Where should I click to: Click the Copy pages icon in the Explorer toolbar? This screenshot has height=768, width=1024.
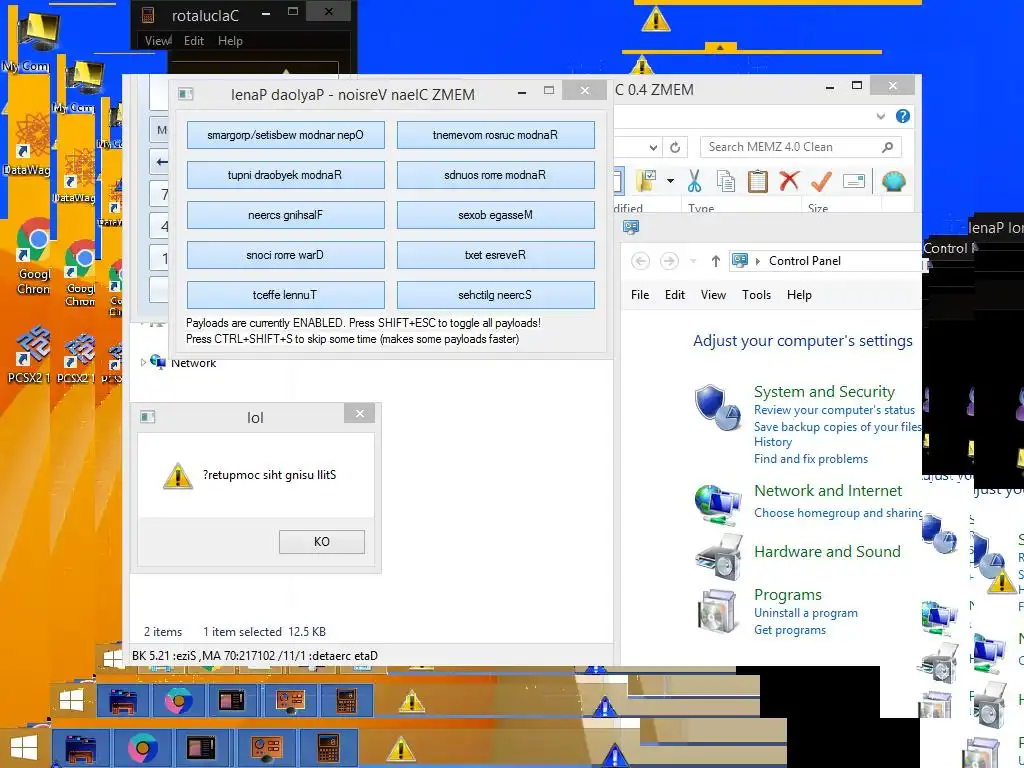tap(726, 181)
